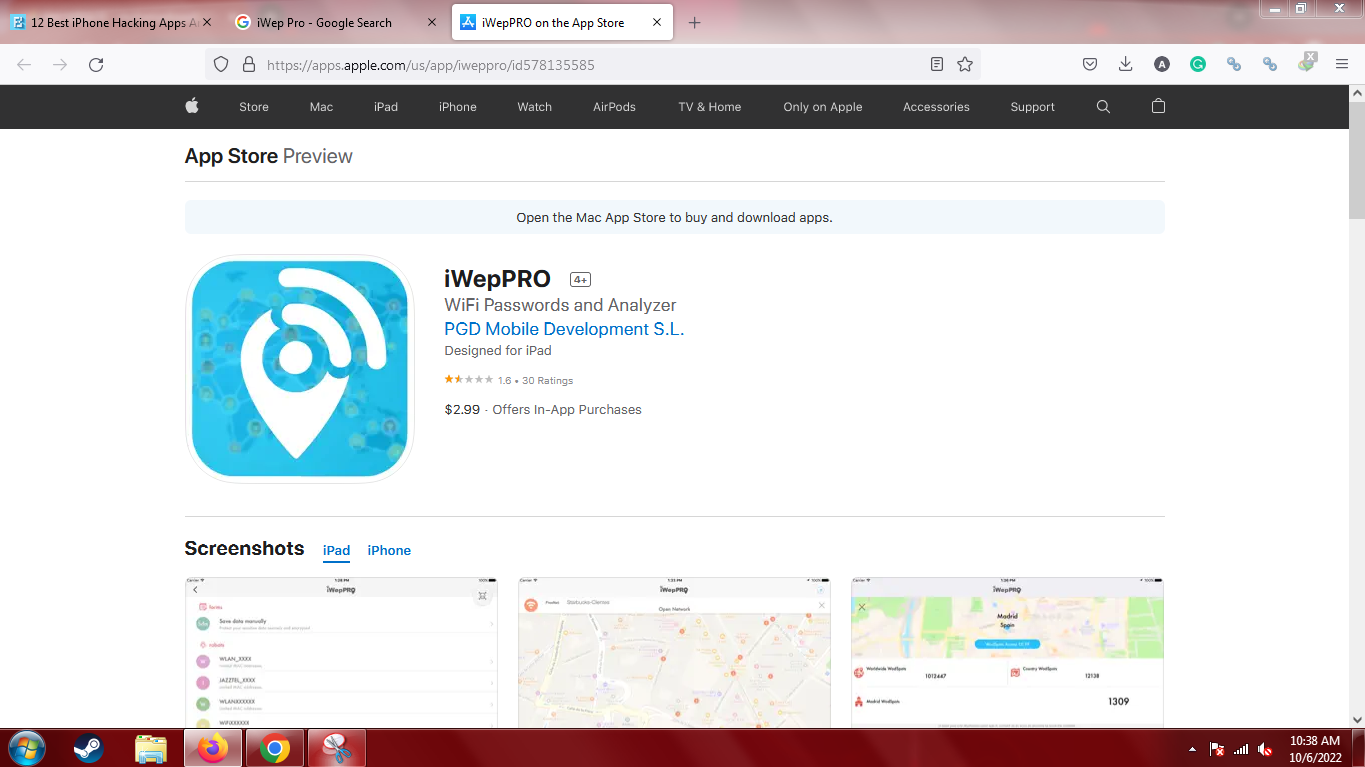Open the first screenshot with network list
This screenshot has height=767, width=1365.
point(341,652)
